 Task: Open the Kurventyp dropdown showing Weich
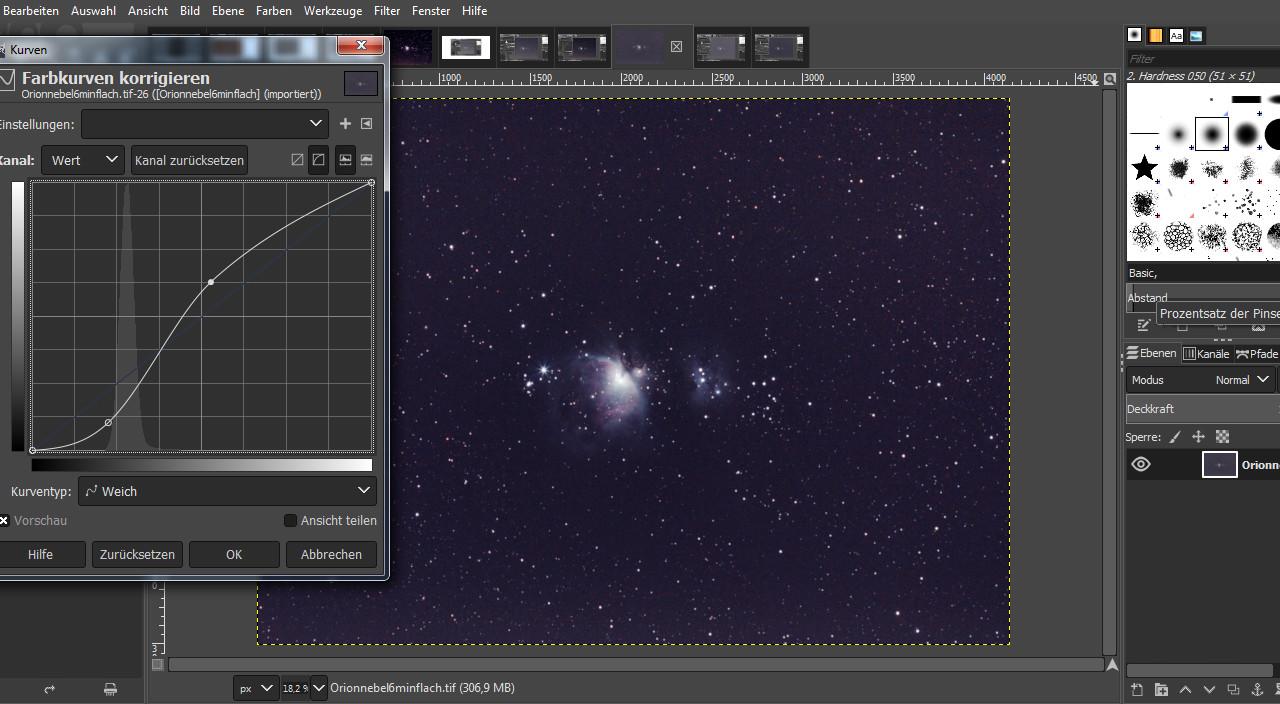click(x=227, y=491)
